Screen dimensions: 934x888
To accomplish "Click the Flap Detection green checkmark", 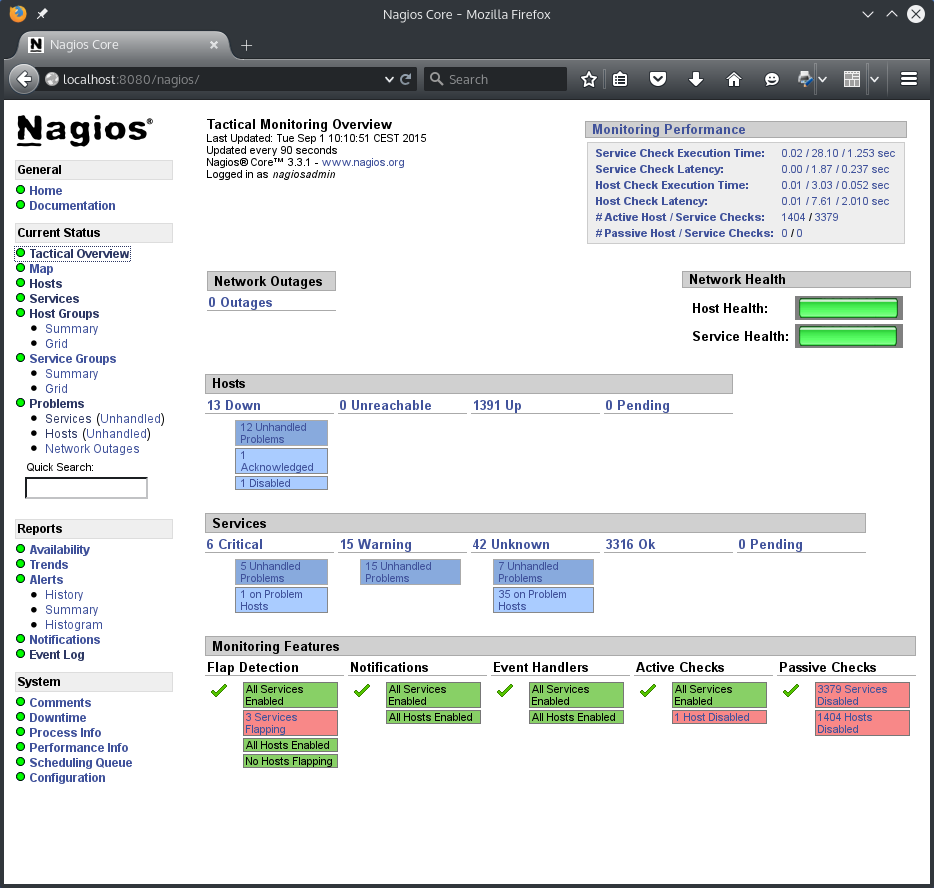I will click(219, 691).
